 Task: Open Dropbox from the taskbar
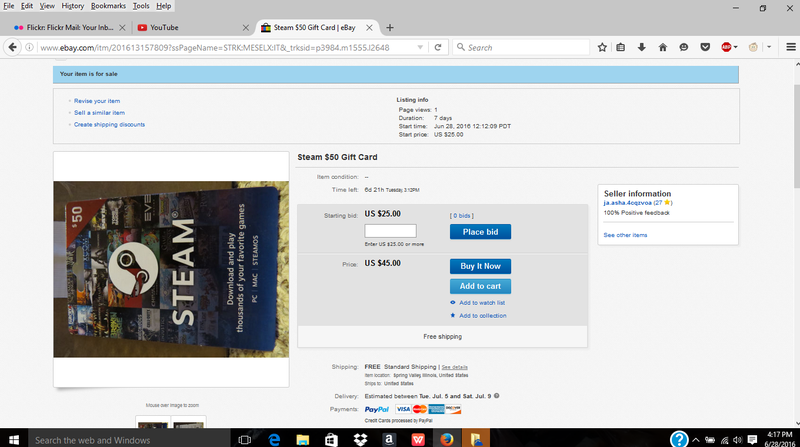(x=360, y=439)
